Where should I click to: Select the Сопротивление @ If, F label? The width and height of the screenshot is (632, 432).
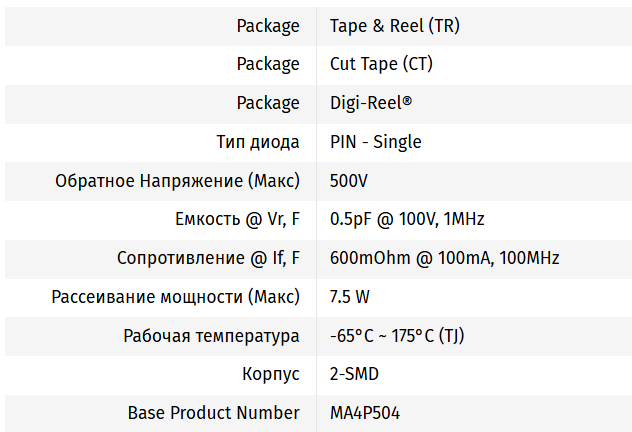[x=208, y=258]
